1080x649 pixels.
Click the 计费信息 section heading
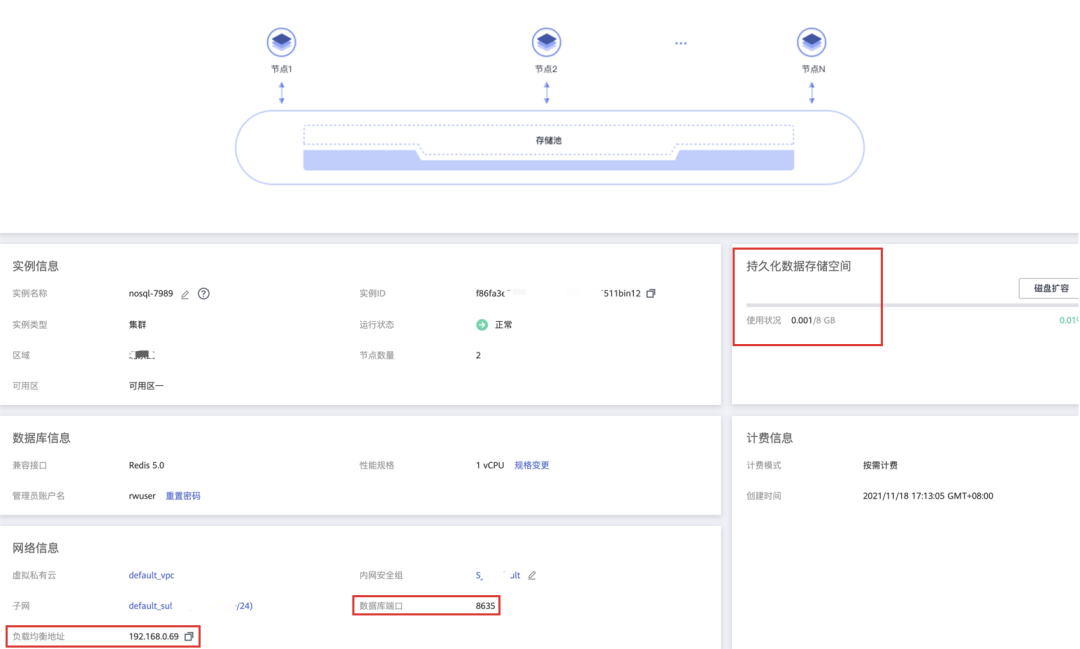[x=769, y=438]
